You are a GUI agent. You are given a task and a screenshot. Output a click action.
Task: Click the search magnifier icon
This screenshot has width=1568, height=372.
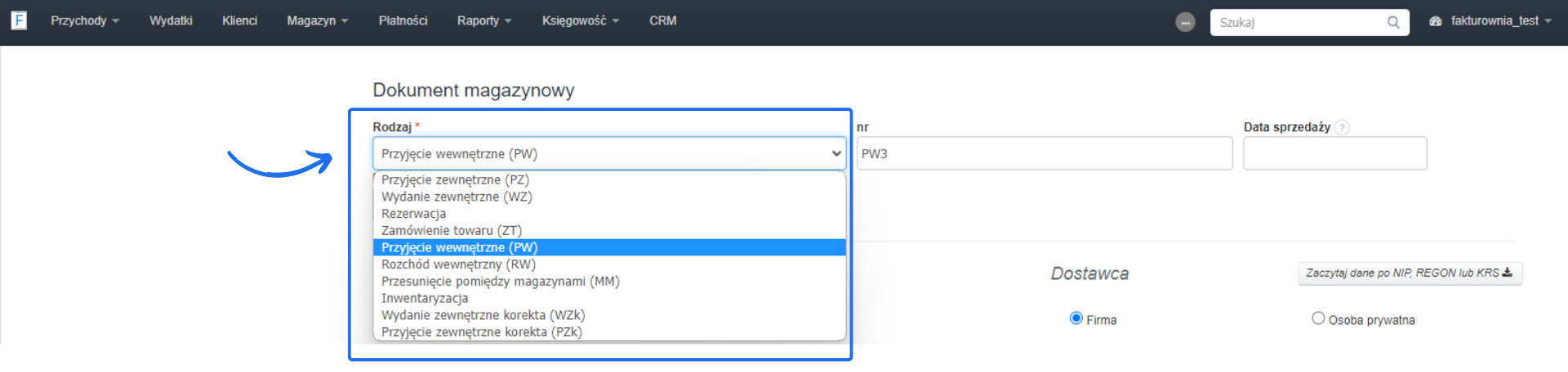pos(1393,22)
